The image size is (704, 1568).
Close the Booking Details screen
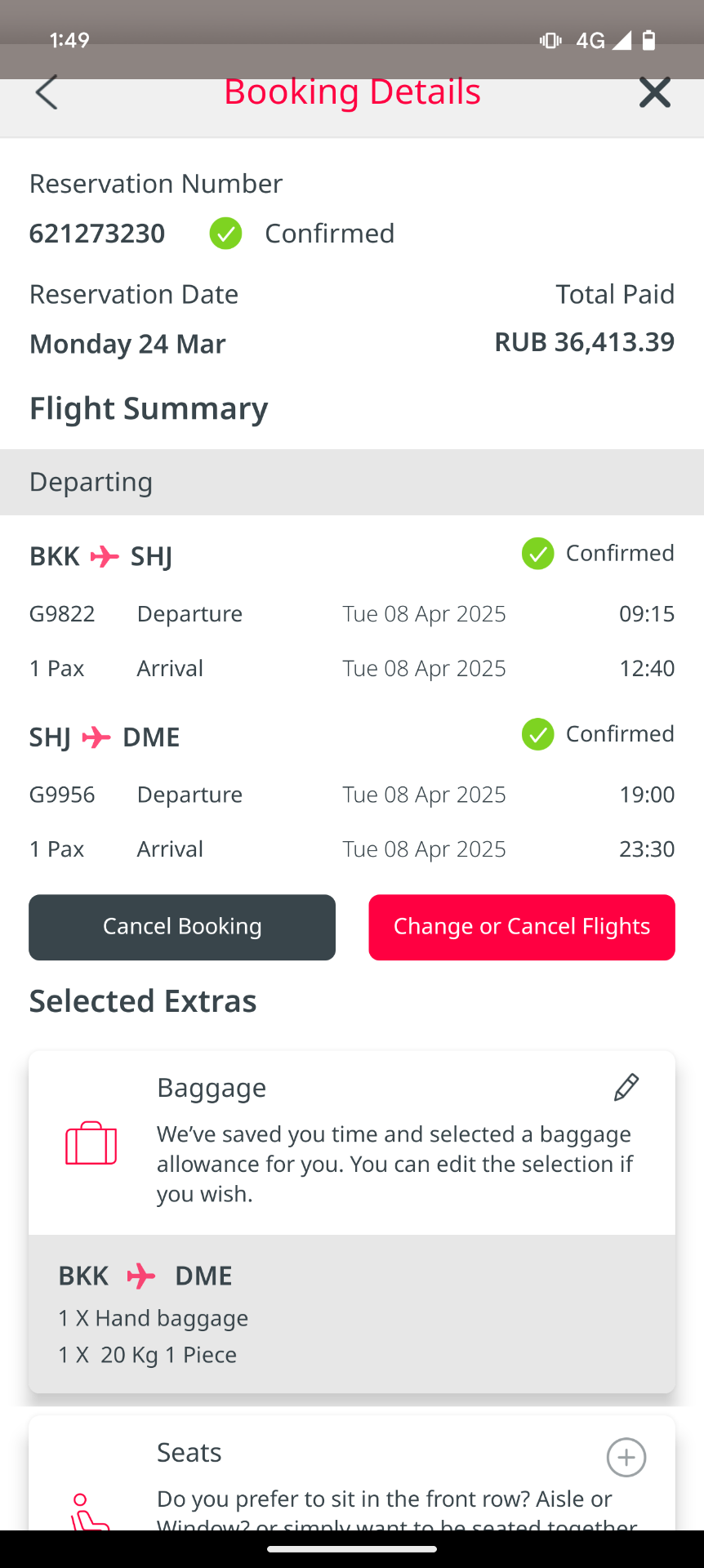(654, 92)
